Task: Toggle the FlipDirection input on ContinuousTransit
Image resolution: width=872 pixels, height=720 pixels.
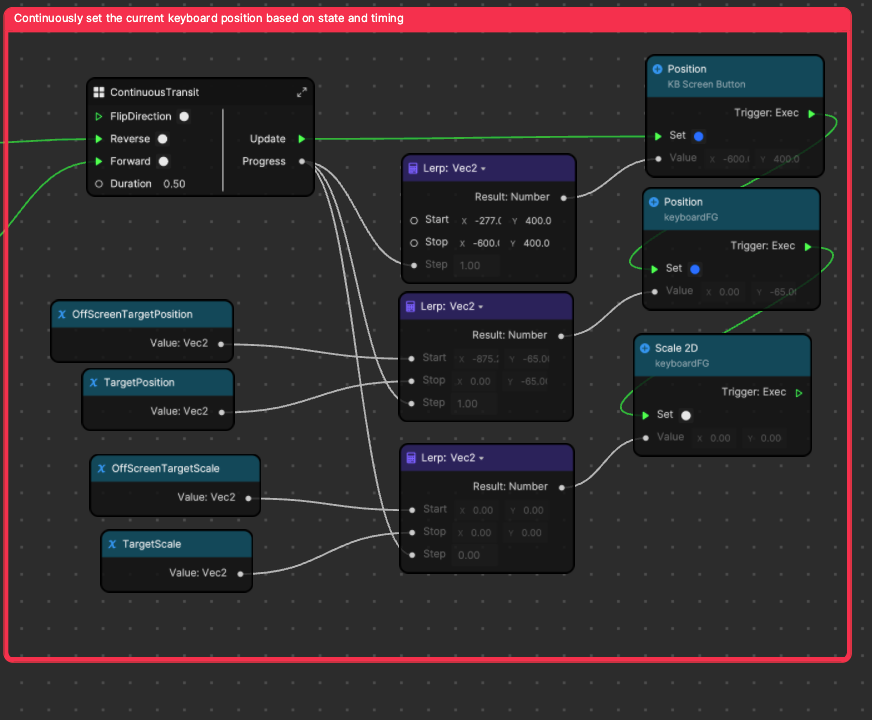Action: point(184,117)
